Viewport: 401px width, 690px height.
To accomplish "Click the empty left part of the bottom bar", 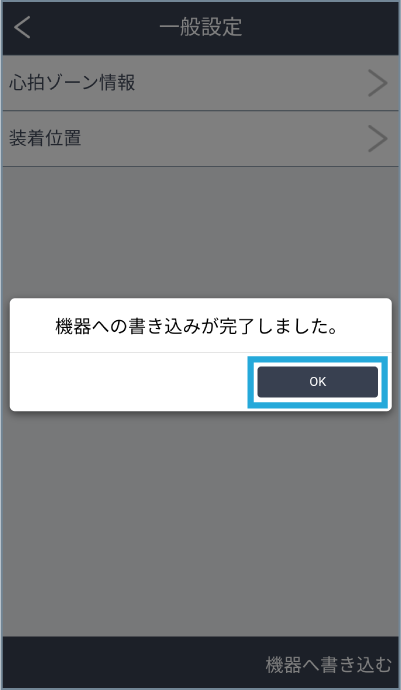I will coord(133,664).
